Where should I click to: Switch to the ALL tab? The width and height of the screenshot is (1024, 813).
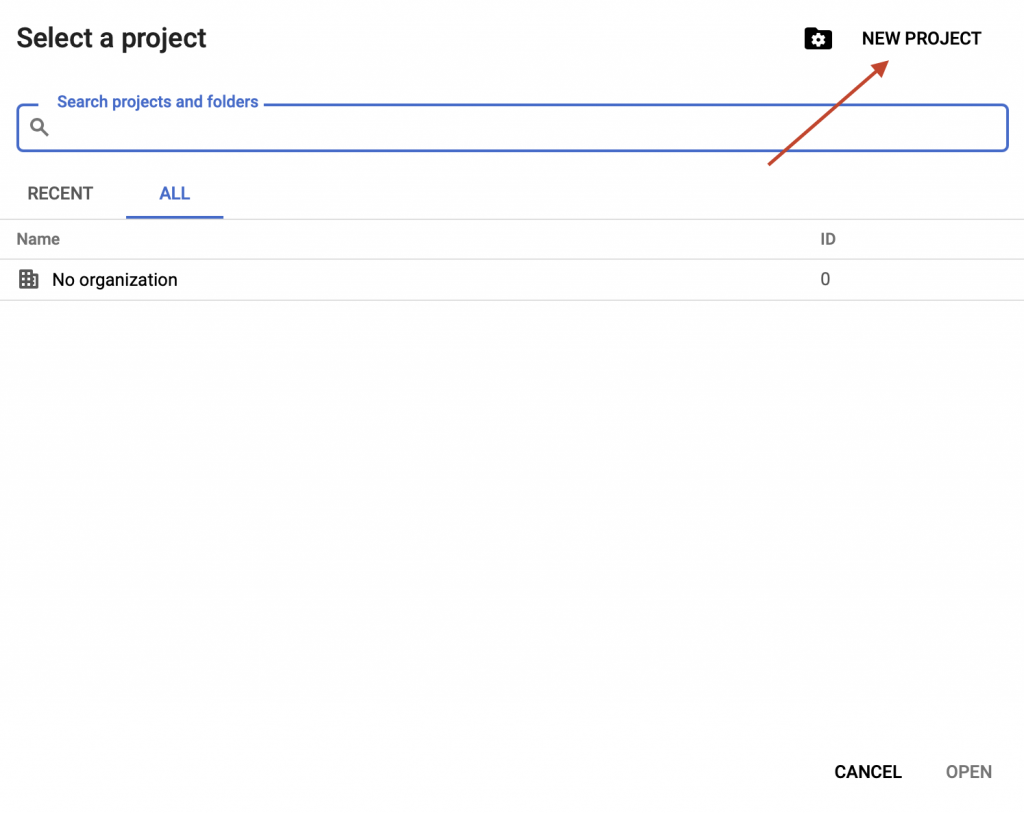click(174, 193)
